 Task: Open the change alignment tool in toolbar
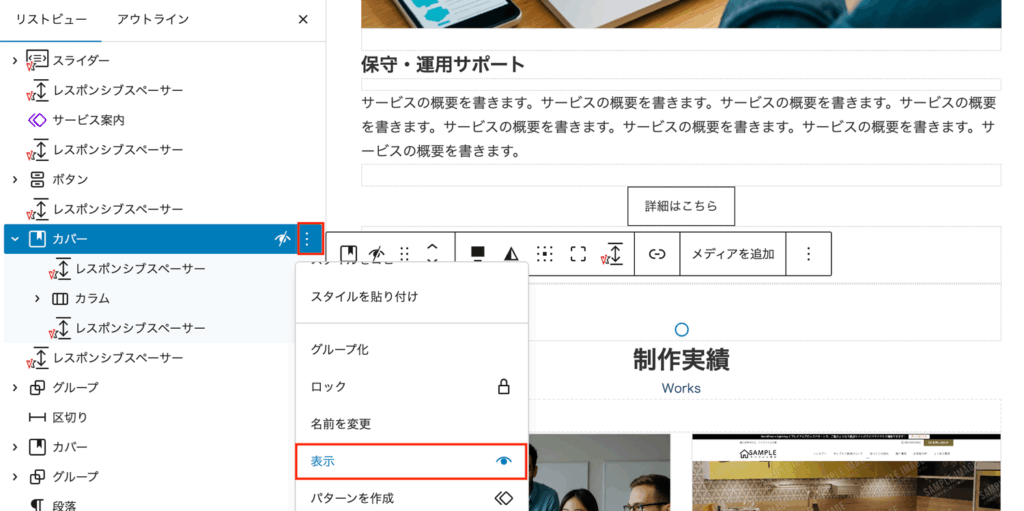pyautogui.click(x=478, y=254)
